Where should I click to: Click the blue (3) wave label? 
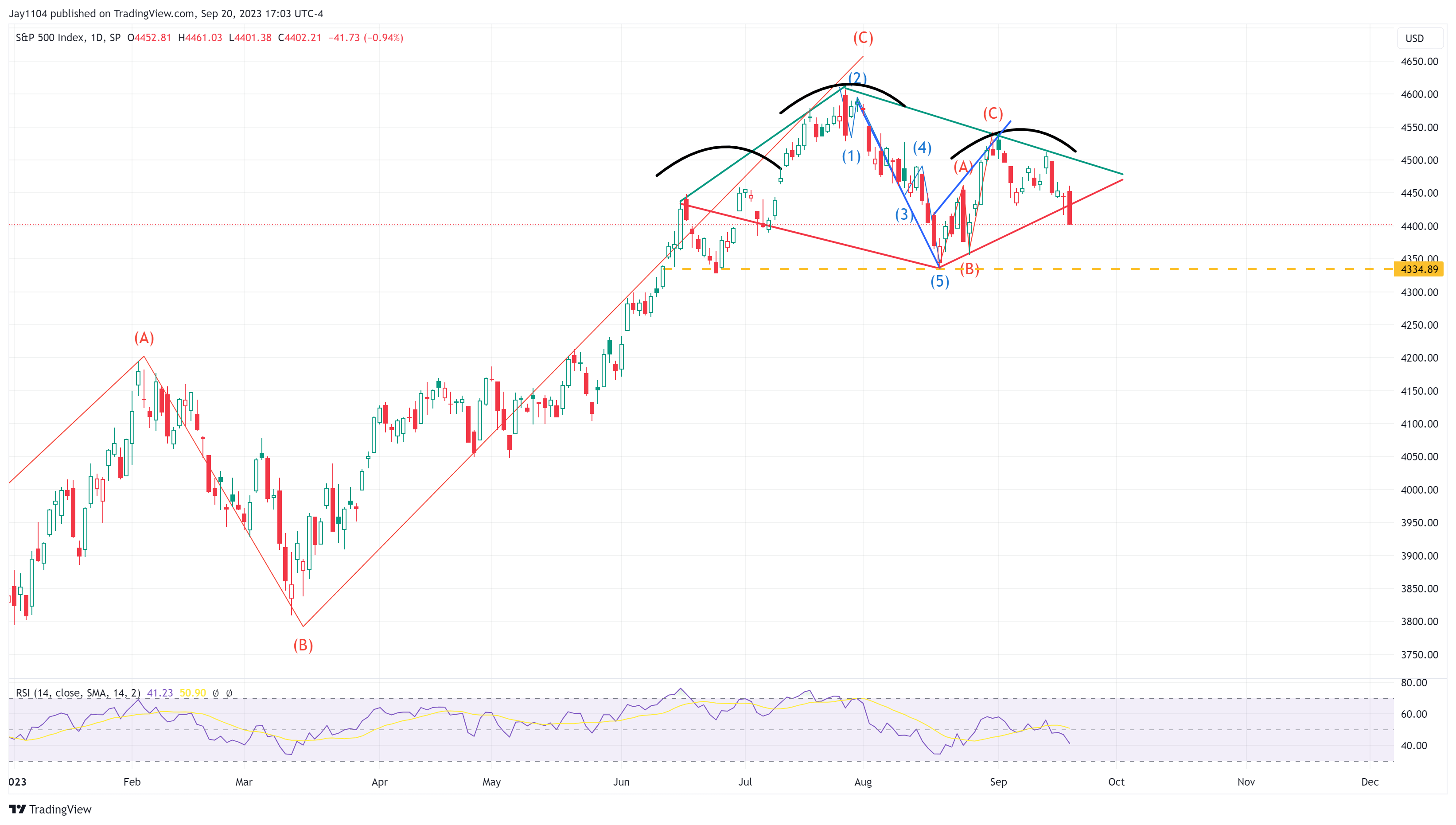click(904, 214)
